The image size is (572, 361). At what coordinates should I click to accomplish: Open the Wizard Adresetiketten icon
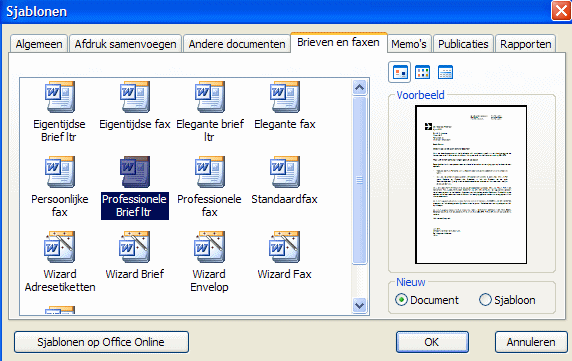pos(60,247)
